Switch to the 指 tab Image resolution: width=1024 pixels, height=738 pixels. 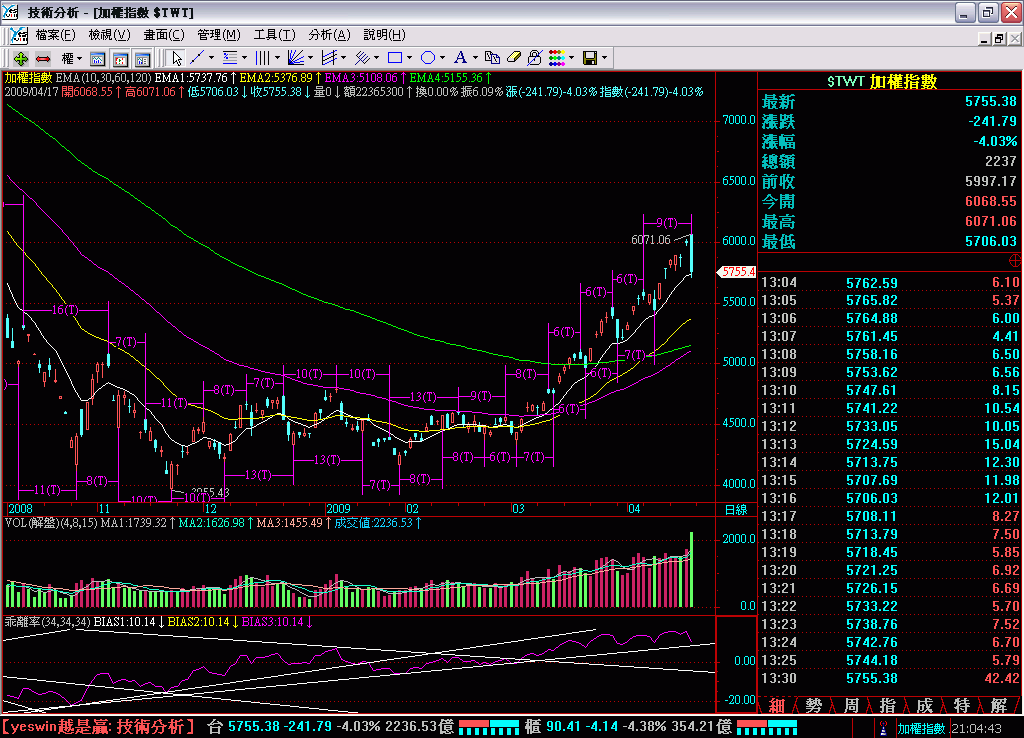click(888, 705)
